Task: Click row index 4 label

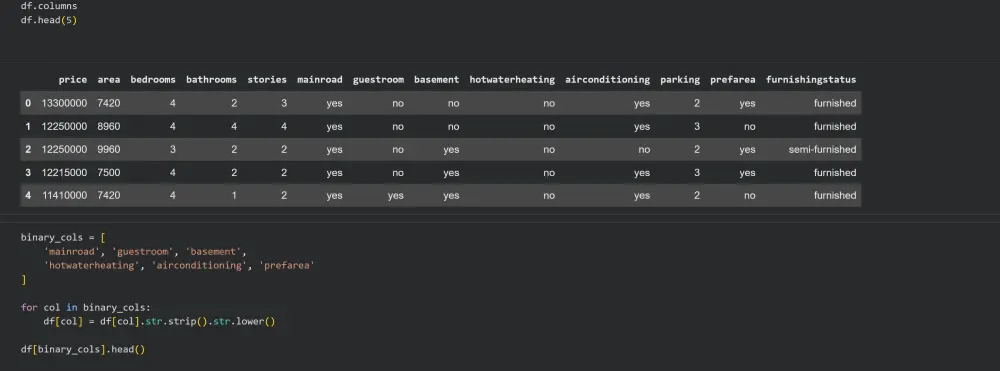Action: pyautogui.click(x=28, y=196)
